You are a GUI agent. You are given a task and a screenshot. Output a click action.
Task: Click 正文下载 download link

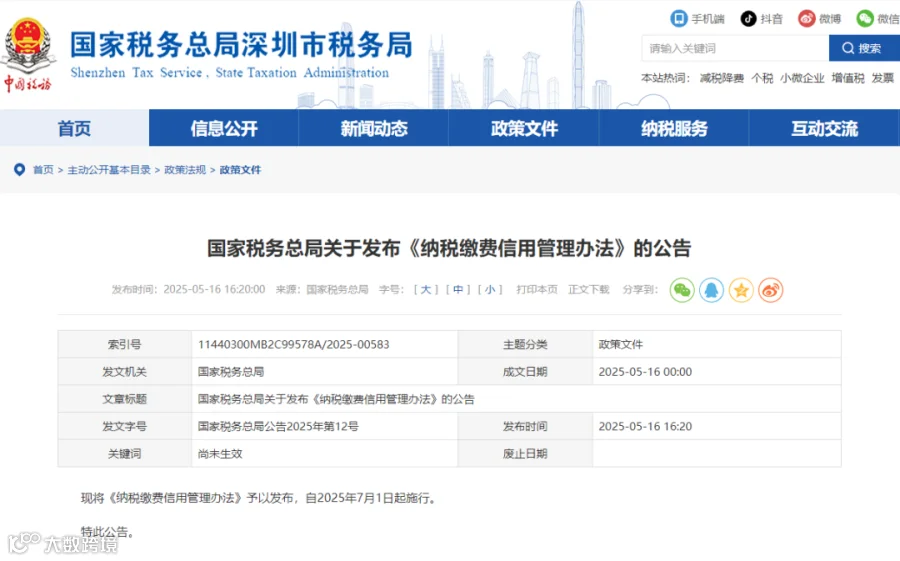[x=589, y=289]
